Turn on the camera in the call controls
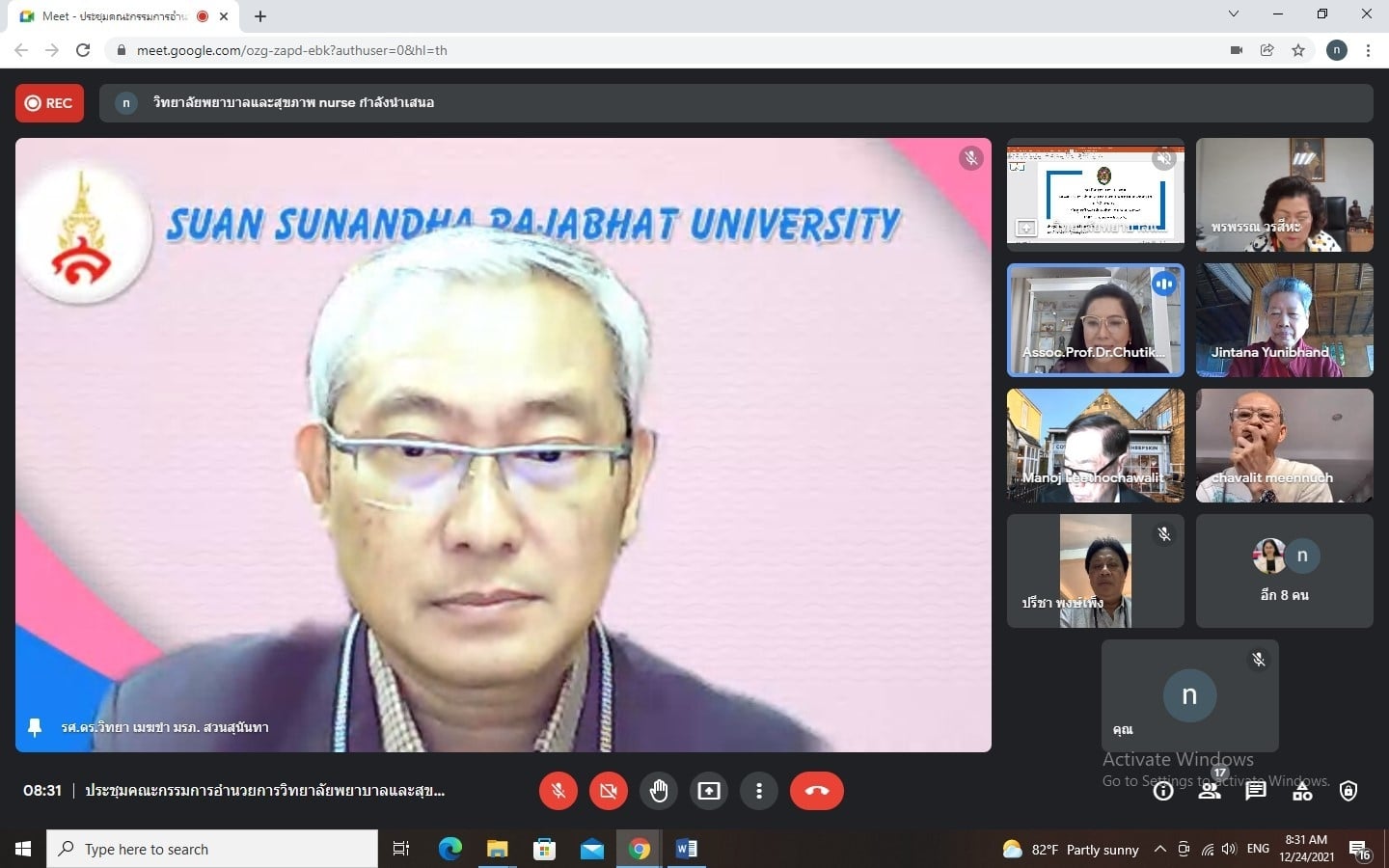The width and height of the screenshot is (1389, 868). 608,791
